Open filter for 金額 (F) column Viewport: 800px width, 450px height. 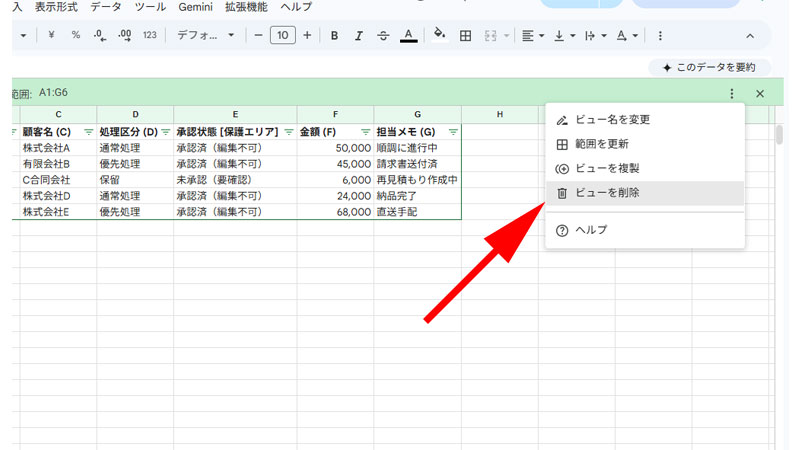(x=365, y=132)
